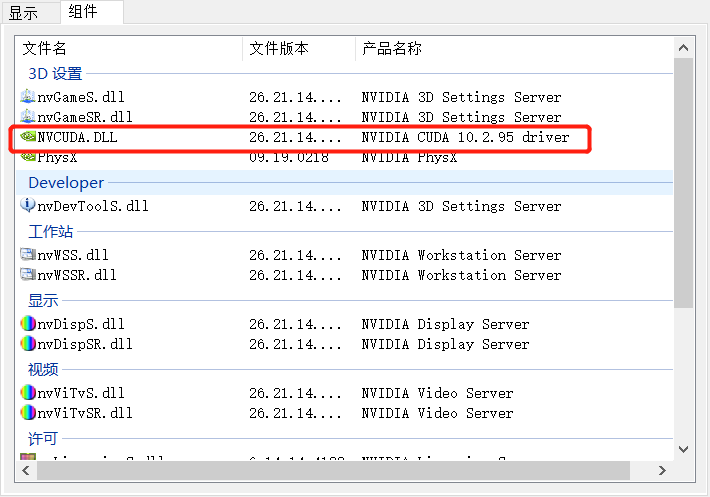The image size is (710, 497).
Task: Select the nvDispSR.dll file name
Action: tap(85, 344)
